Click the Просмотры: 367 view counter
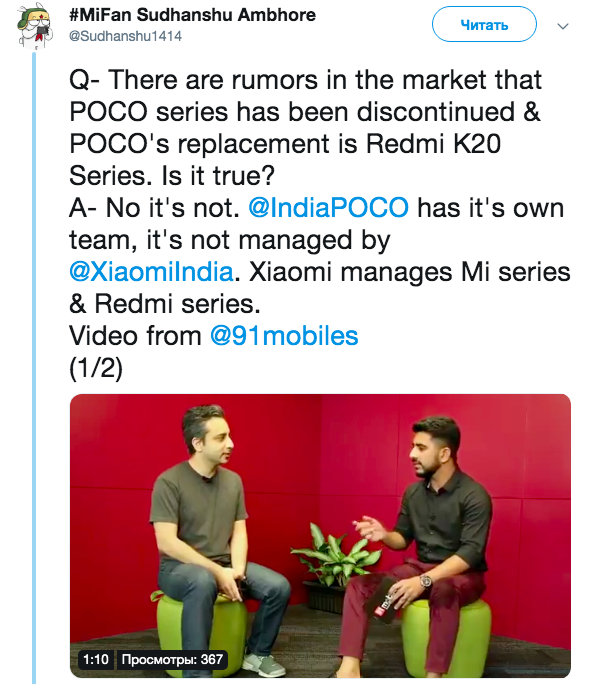 [172, 659]
